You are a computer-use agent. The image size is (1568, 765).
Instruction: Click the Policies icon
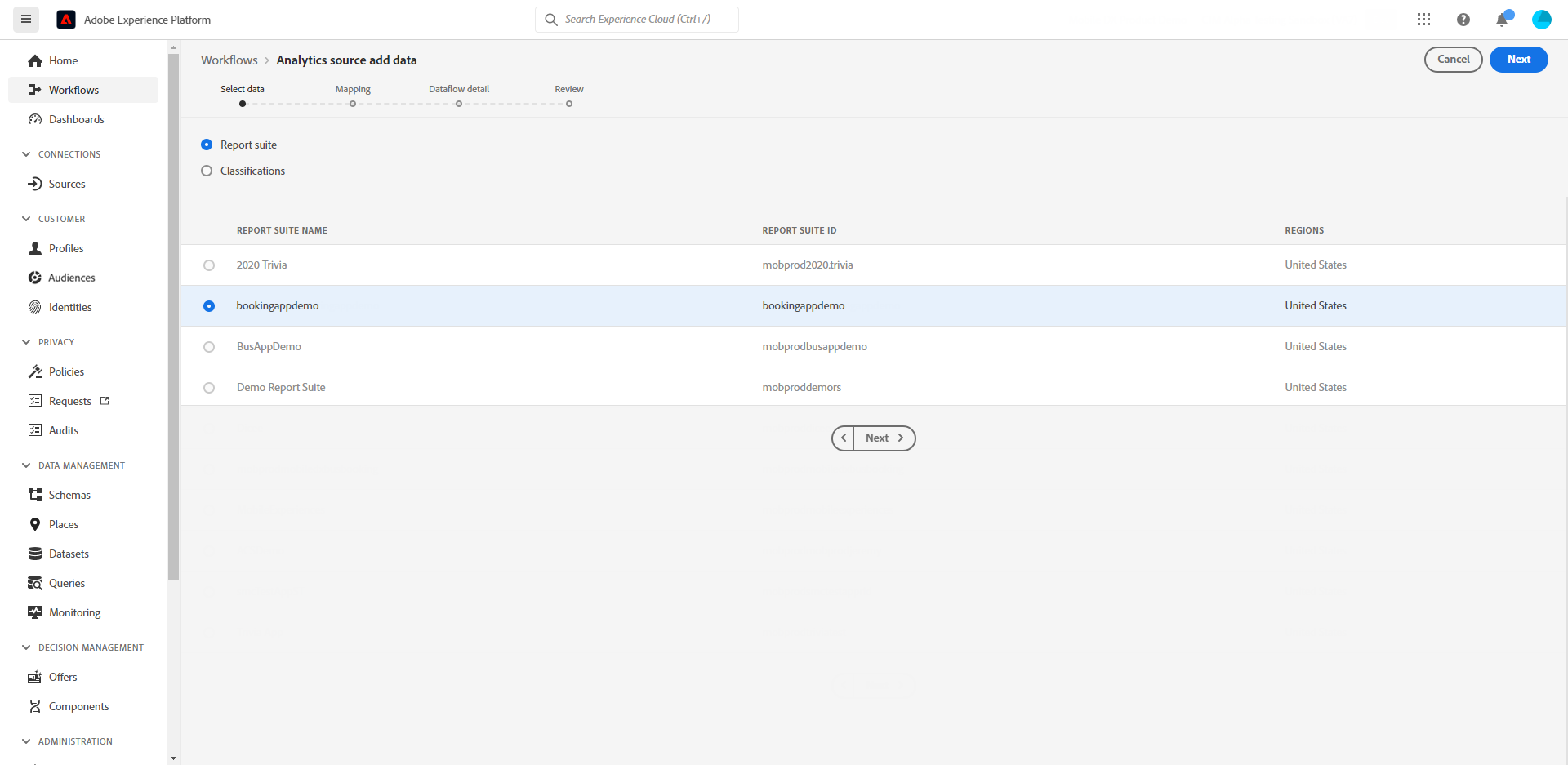coord(35,371)
